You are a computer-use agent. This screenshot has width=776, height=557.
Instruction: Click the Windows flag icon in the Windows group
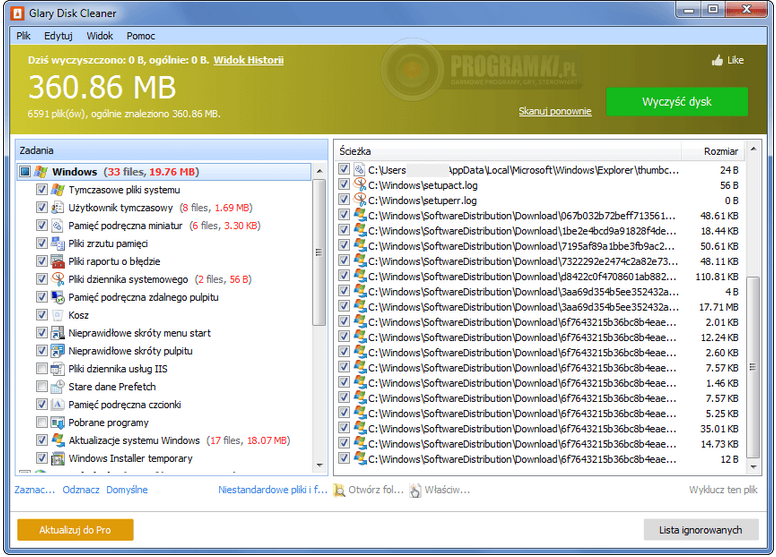(x=41, y=172)
